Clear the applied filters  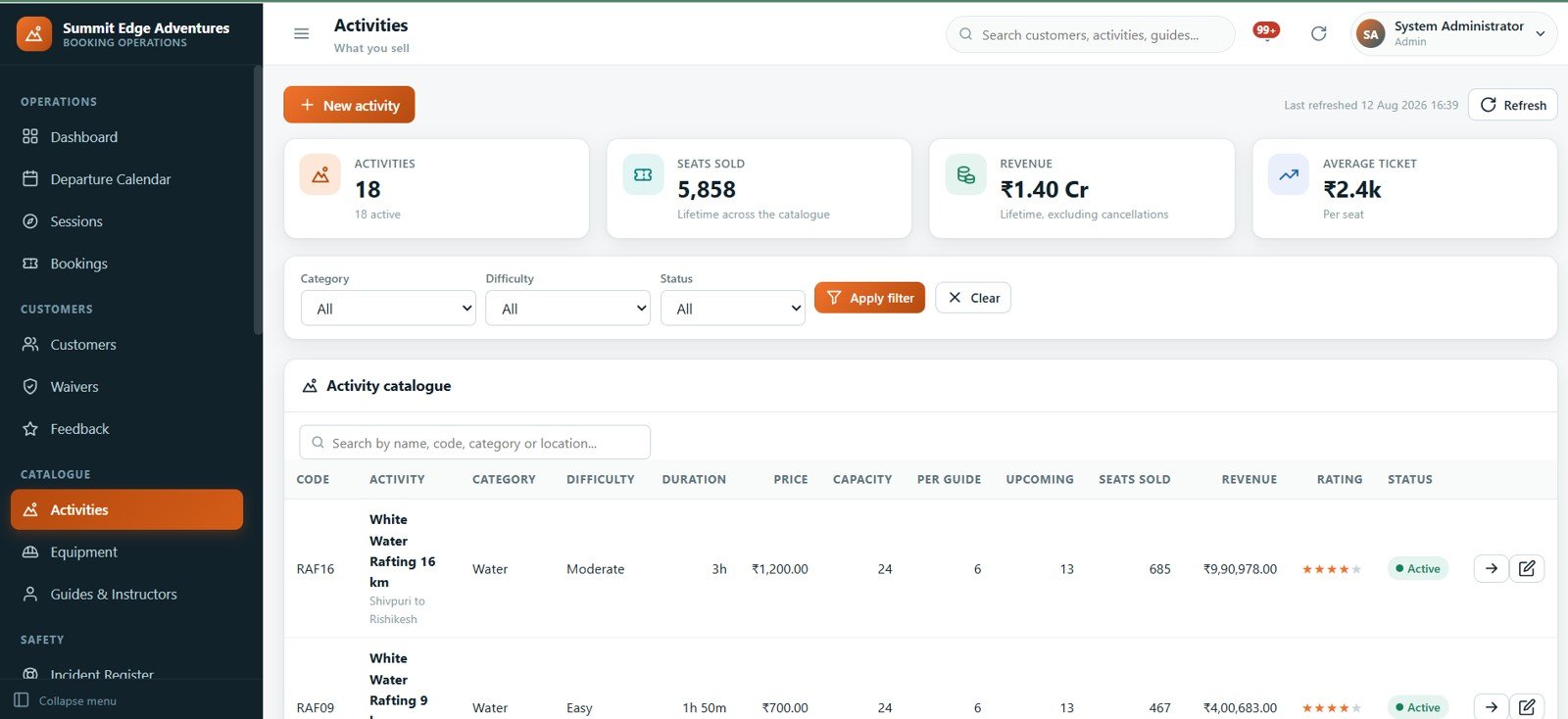click(973, 298)
